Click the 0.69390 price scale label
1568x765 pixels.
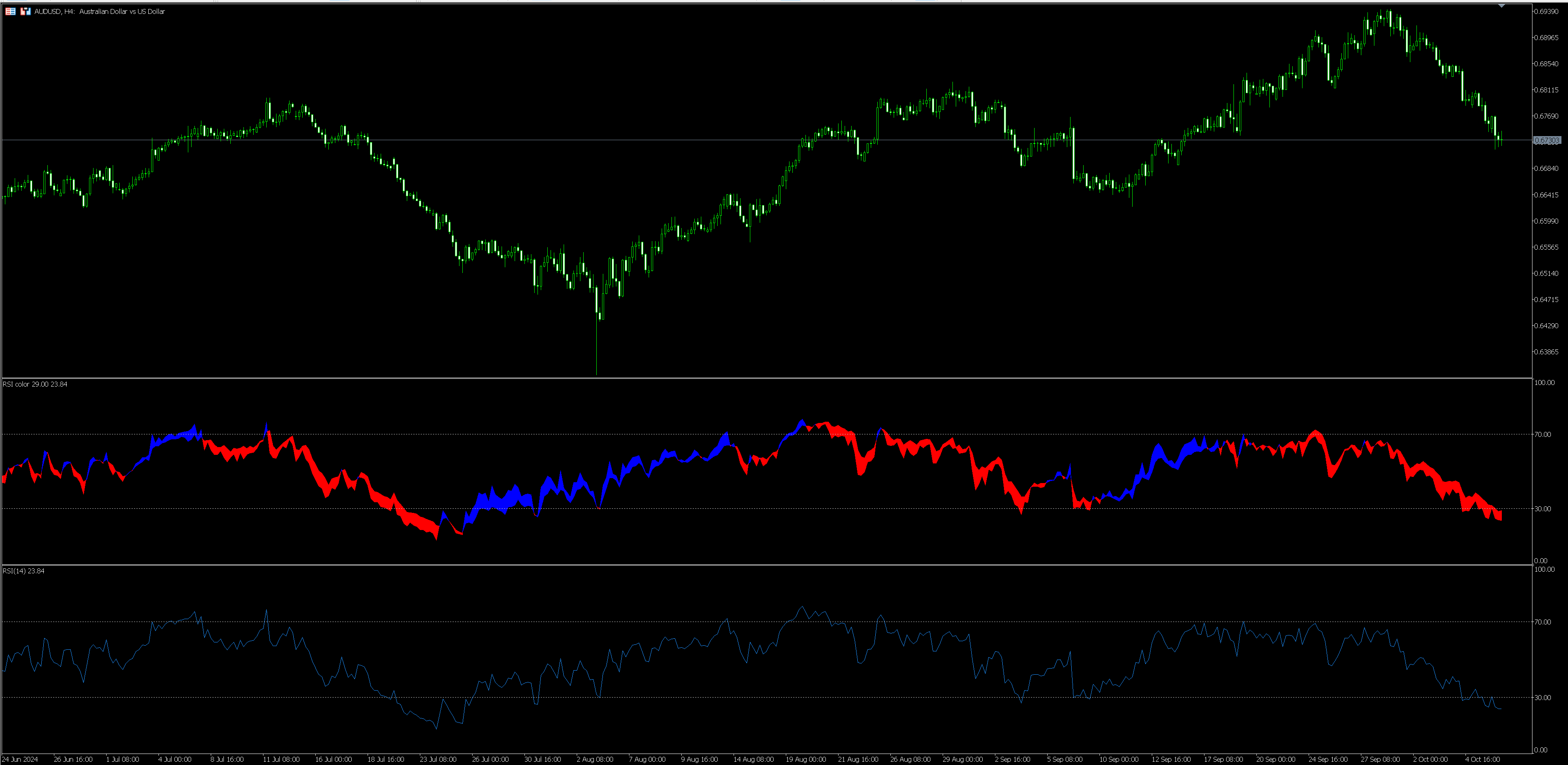[x=1546, y=11]
